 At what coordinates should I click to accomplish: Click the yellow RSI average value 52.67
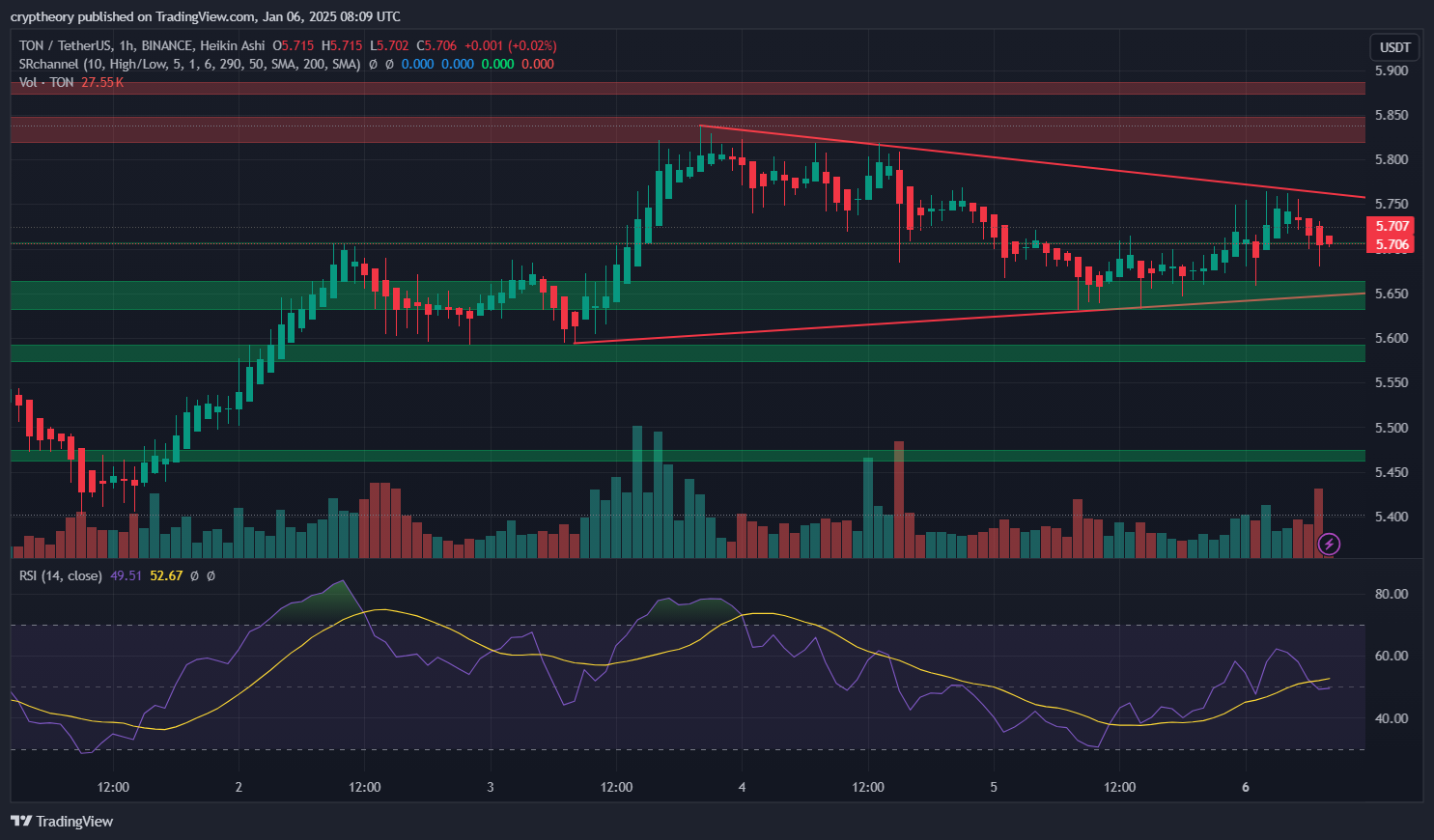[x=166, y=575]
